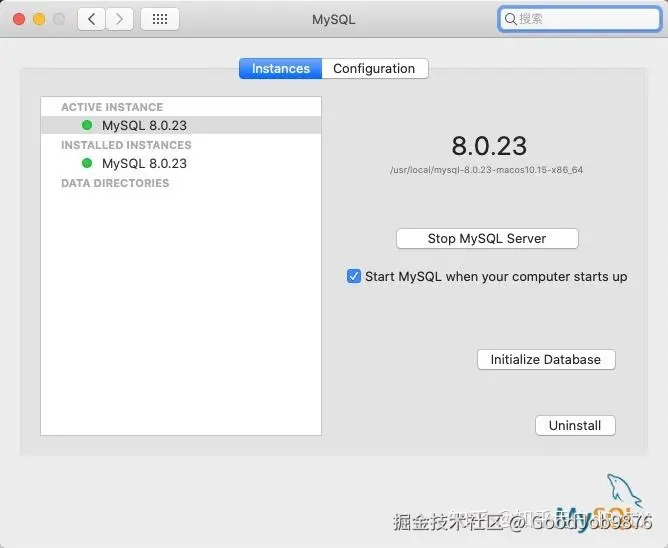
Task: Stop MySQL Server
Action: (487, 239)
